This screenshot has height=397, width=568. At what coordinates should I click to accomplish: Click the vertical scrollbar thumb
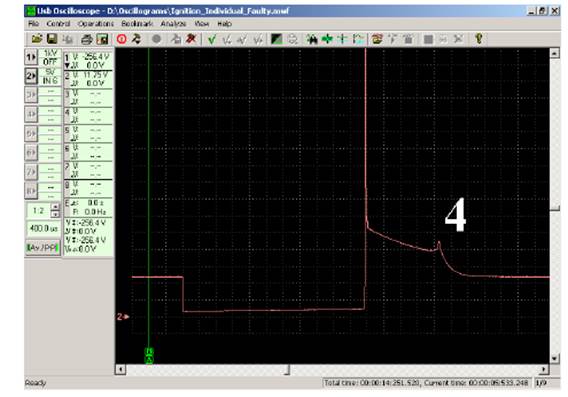coord(555,209)
